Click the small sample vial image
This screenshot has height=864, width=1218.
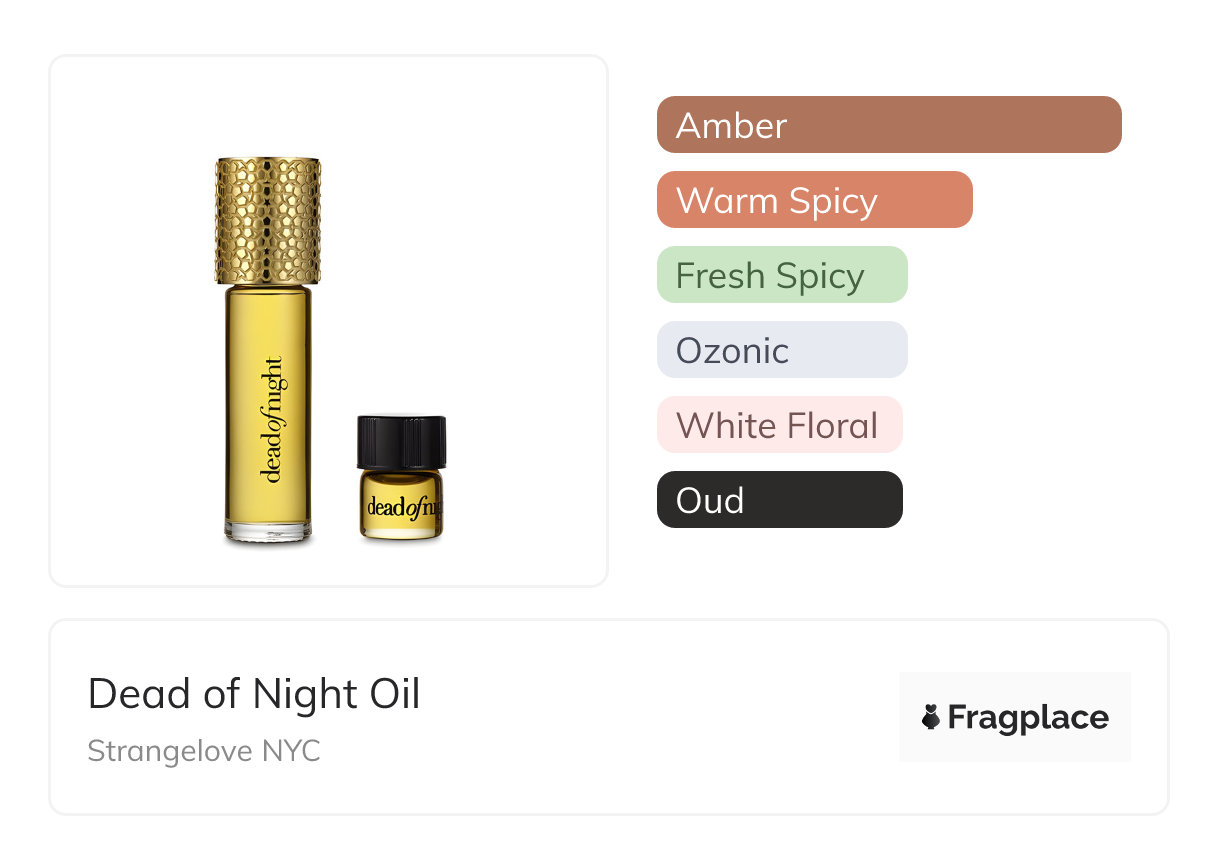(401, 478)
